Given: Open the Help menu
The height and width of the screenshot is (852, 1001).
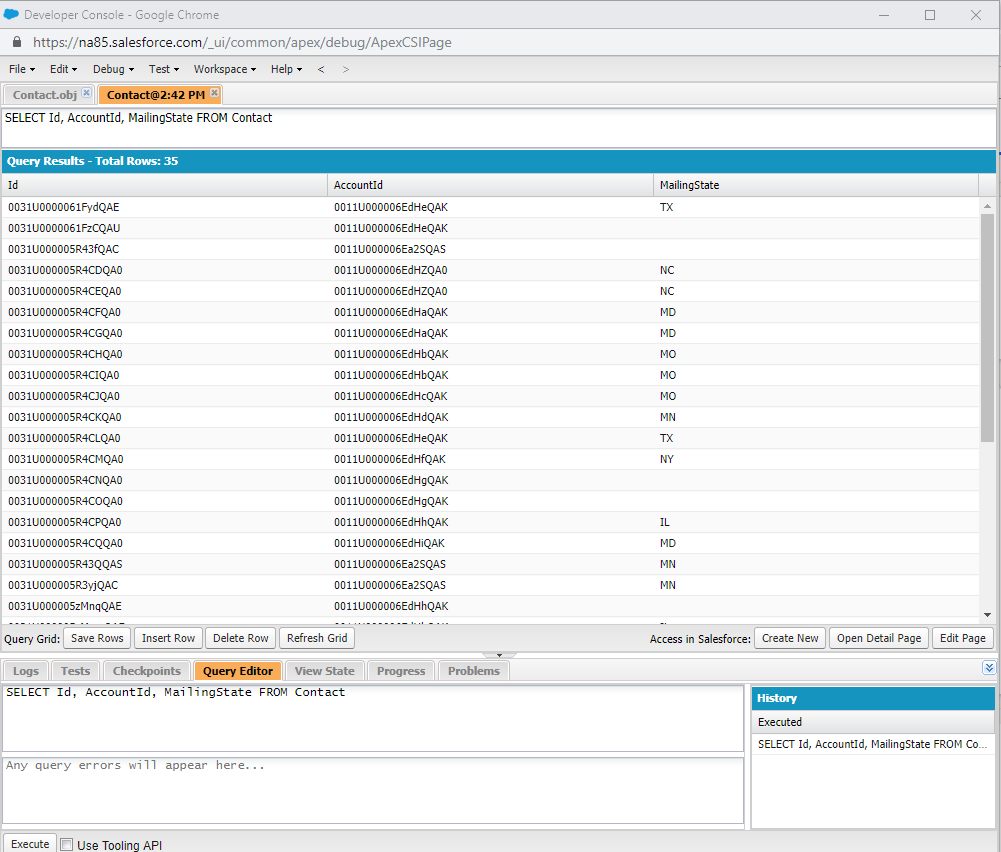Looking at the screenshot, I should point(286,69).
